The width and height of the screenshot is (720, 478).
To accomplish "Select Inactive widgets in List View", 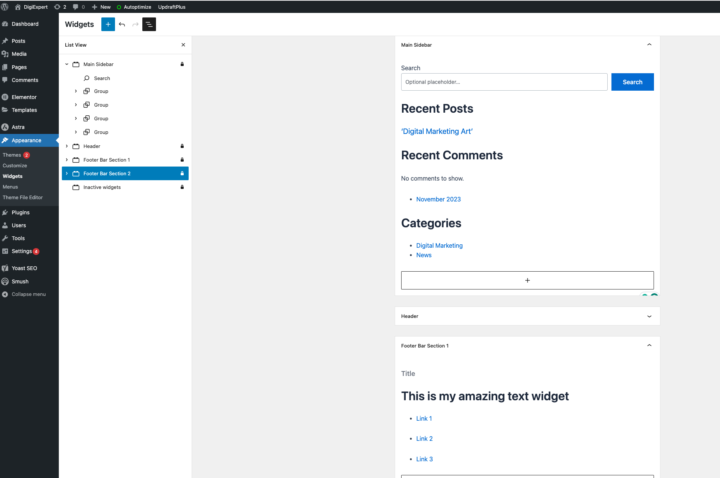I will click(101, 187).
